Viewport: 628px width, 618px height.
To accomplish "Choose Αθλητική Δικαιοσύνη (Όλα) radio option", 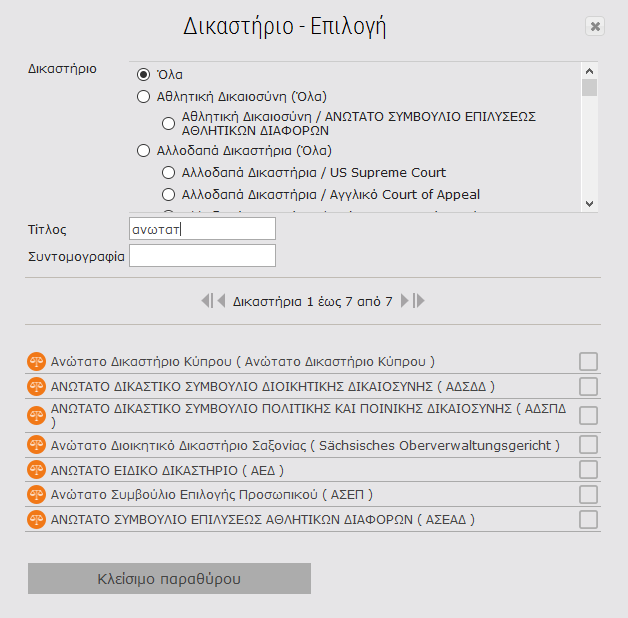I will pyautogui.click(x=143, y=97).
